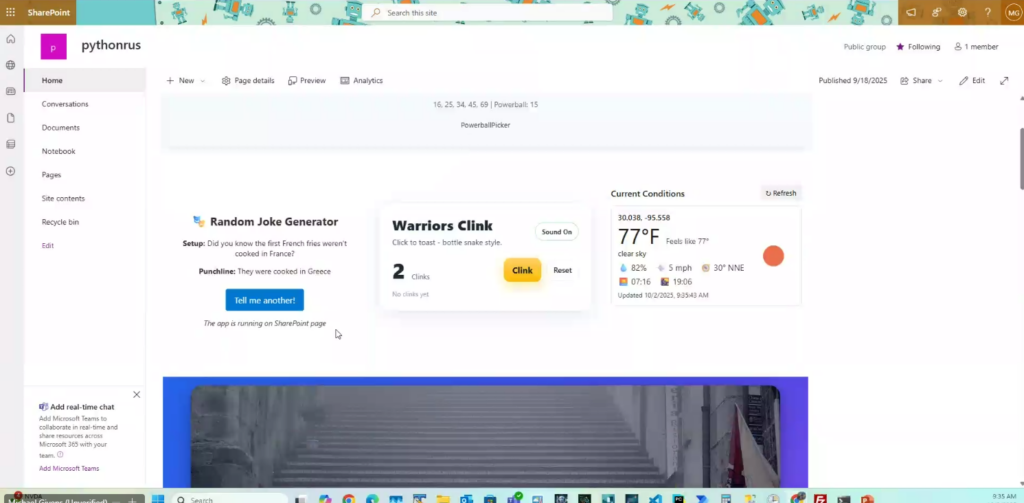Click the PowerballPicker label

pyautogui.click(x=485, y=125)
